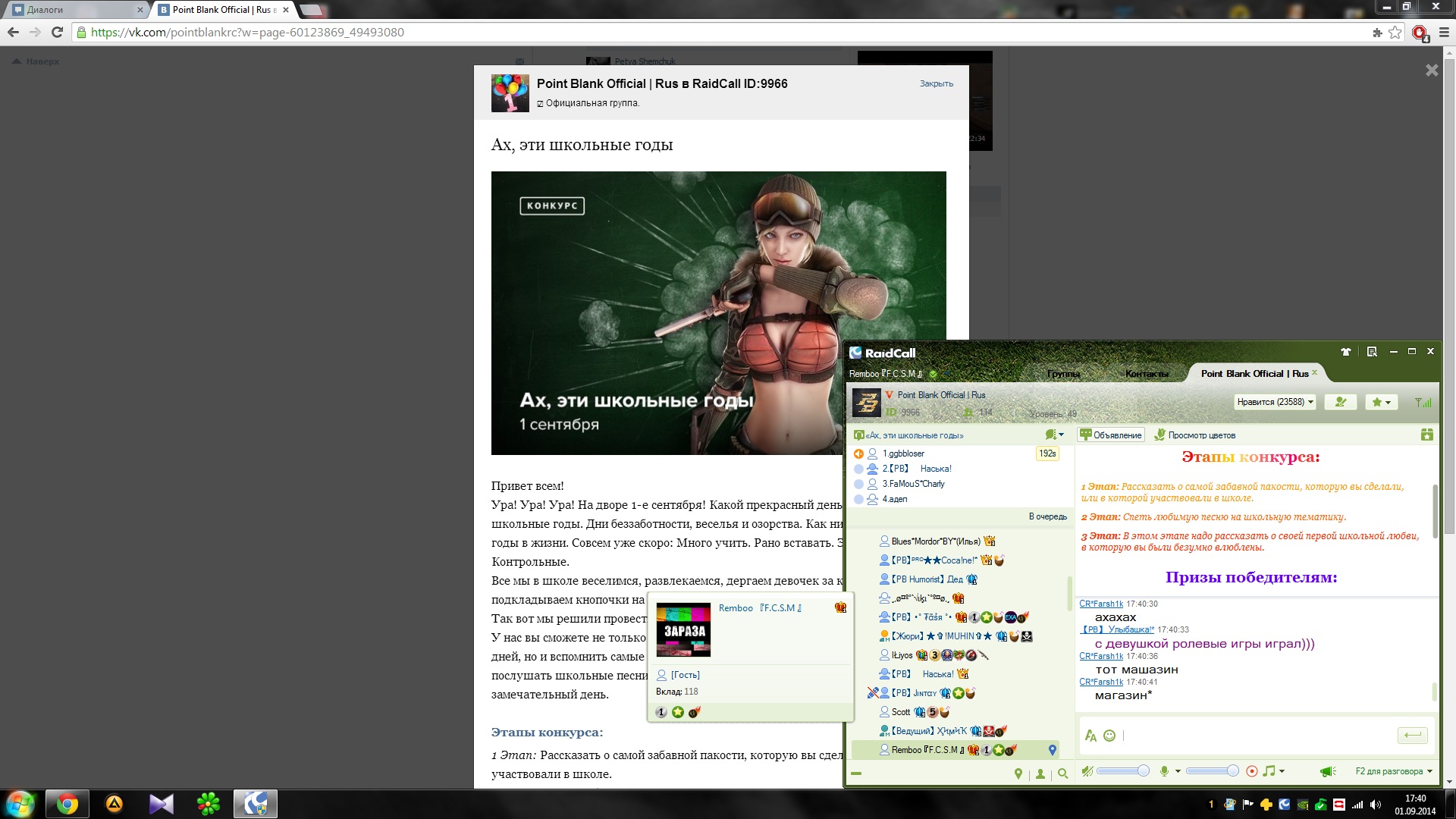
Task: Select user Scott in the channel list
Action: coord(900,712)
